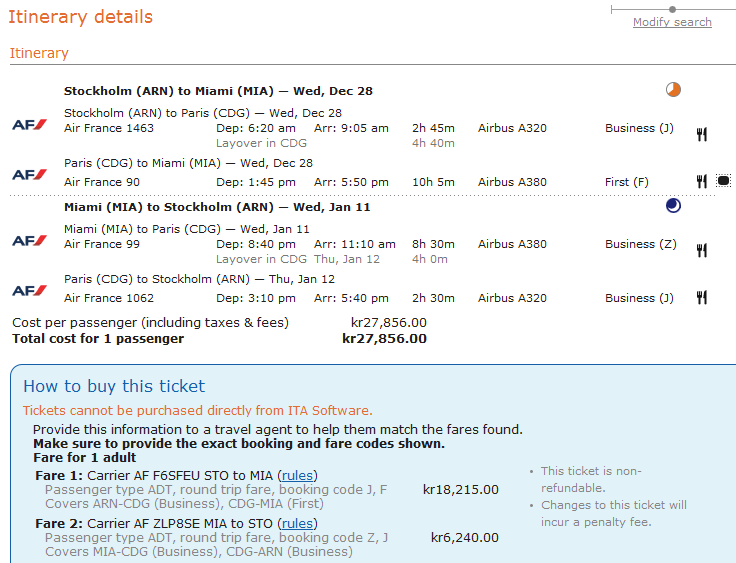
Task: Click the Itinerary details page heading
Action: [81, 17]
